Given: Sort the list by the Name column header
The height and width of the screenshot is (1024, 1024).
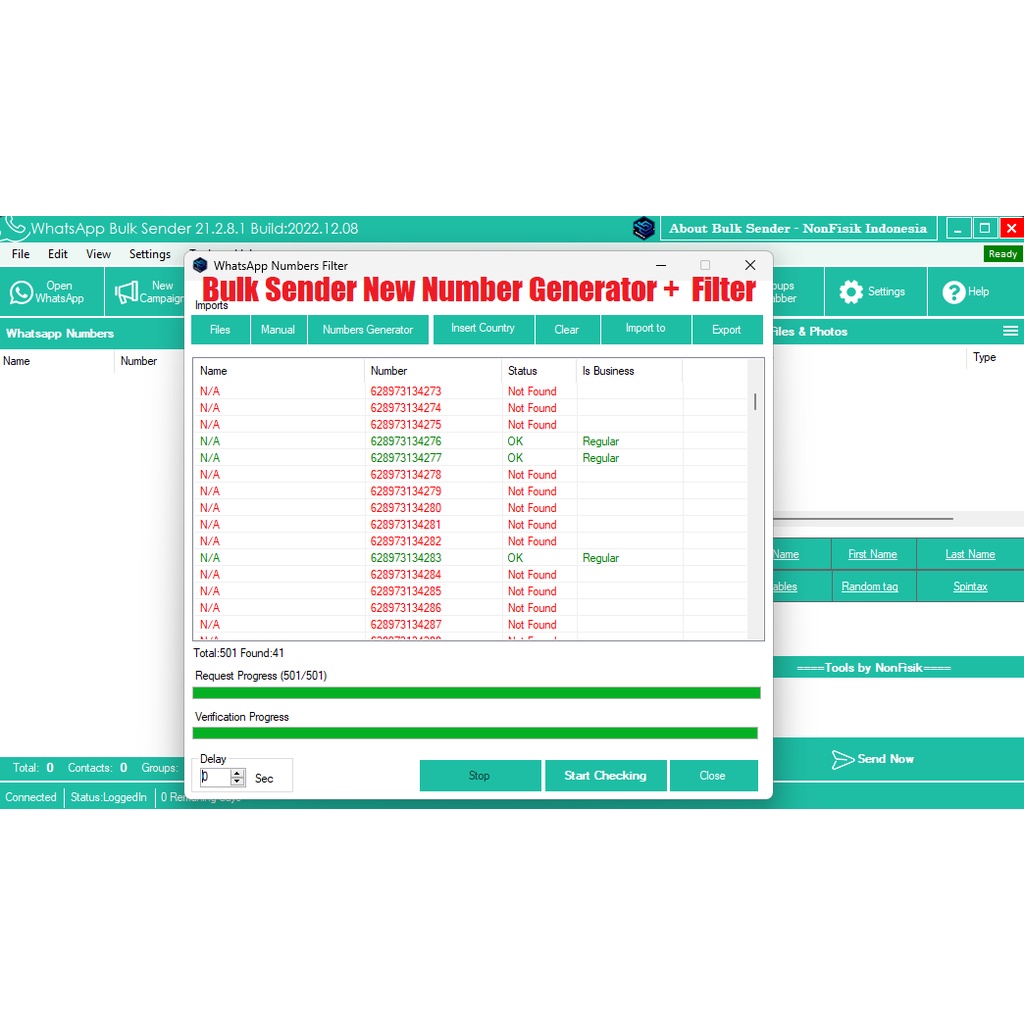Looking at the screenshot, I should pos(279,371).
